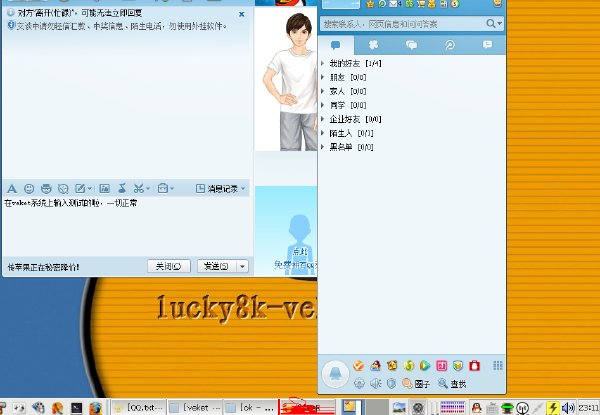
Task: Open the handwriting input tool
Action: pyautogui.click(x=80, y=189)
